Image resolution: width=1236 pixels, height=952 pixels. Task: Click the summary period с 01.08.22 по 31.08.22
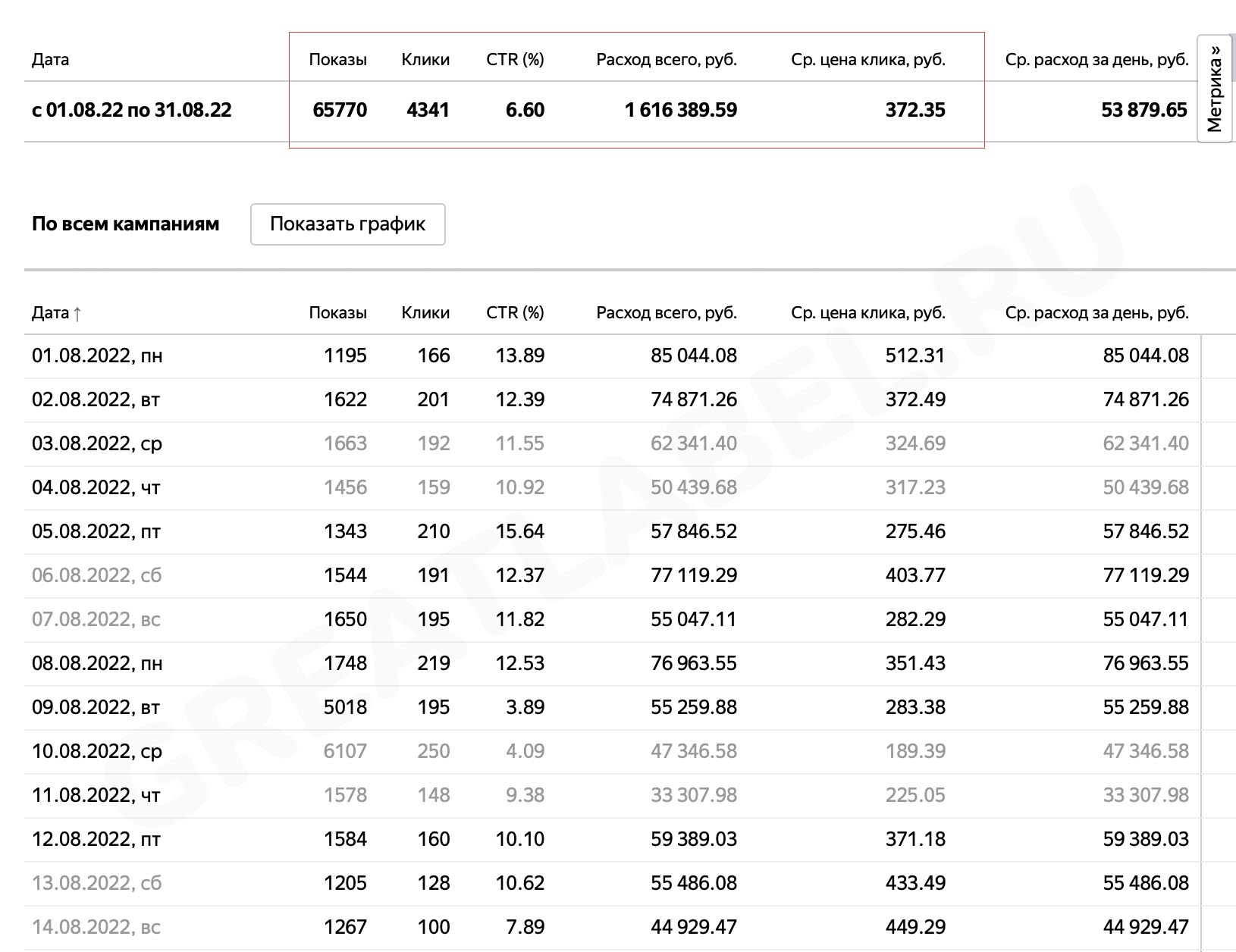point(132,110)
